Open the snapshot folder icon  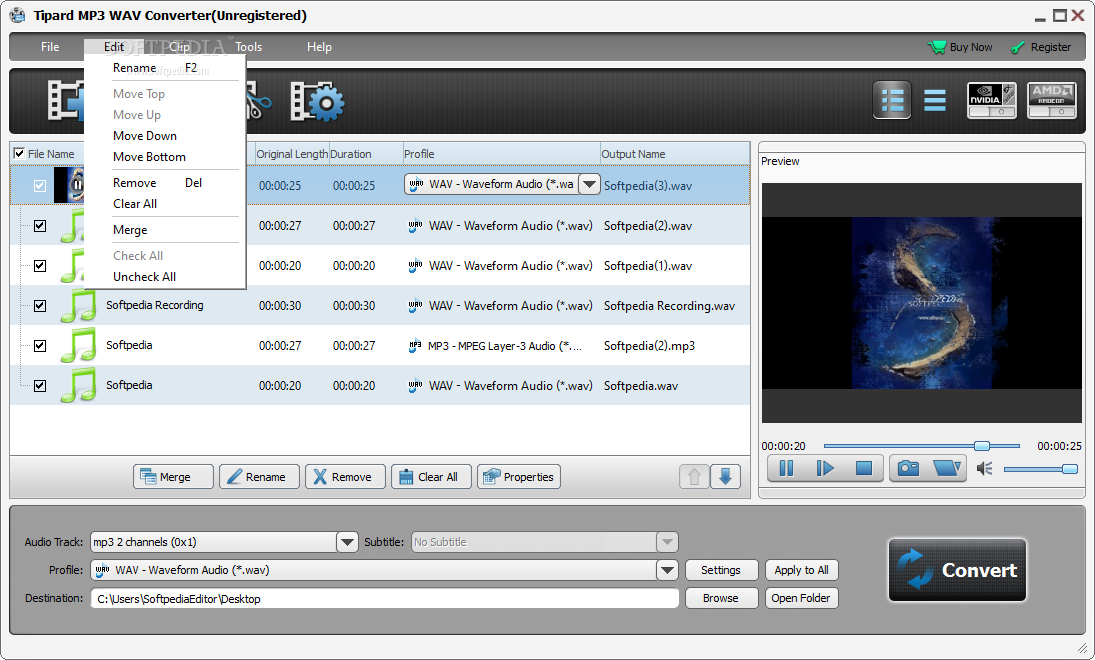click(x=947, y=468)
